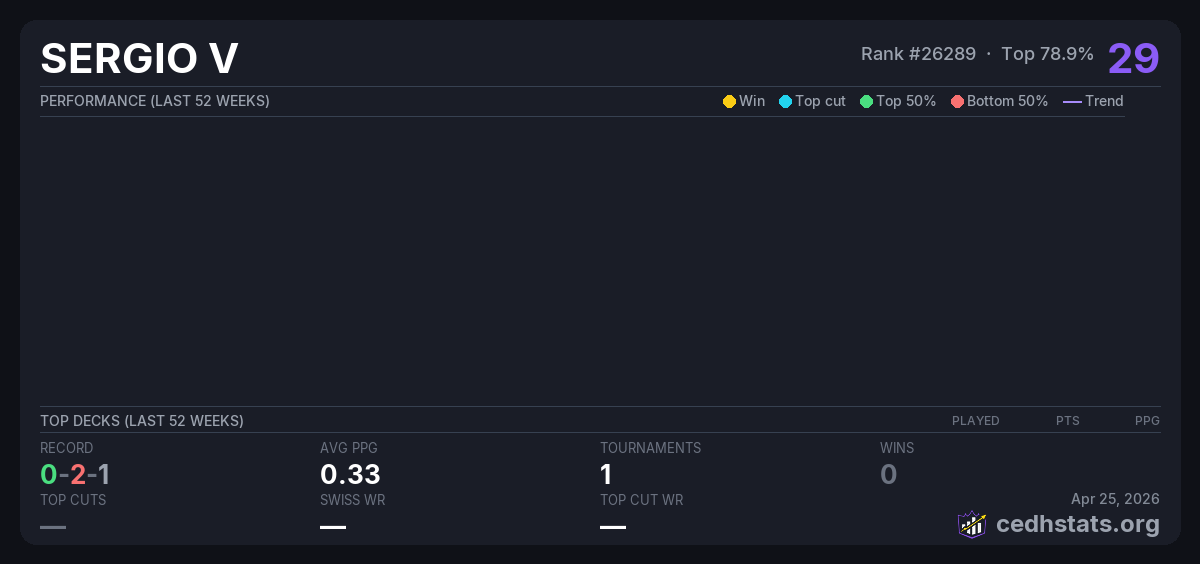Select the Performance (Last 52 Weeks) heading
The width and height of the screenshot is (1200, 564).
point(155,101)
